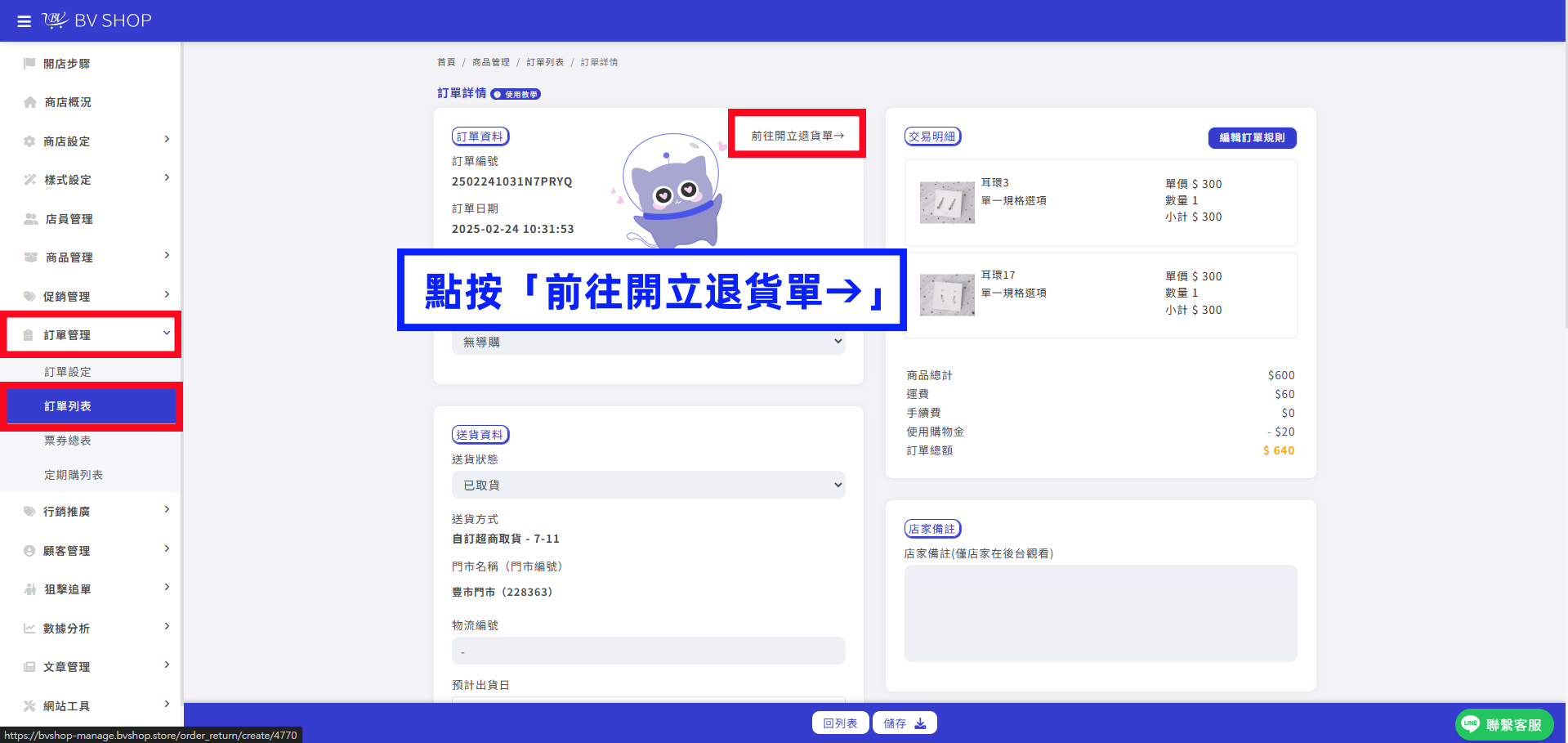Click the user icon beside 顧客管理
The image size is (1568, 743).
click(x=29, y=551)
